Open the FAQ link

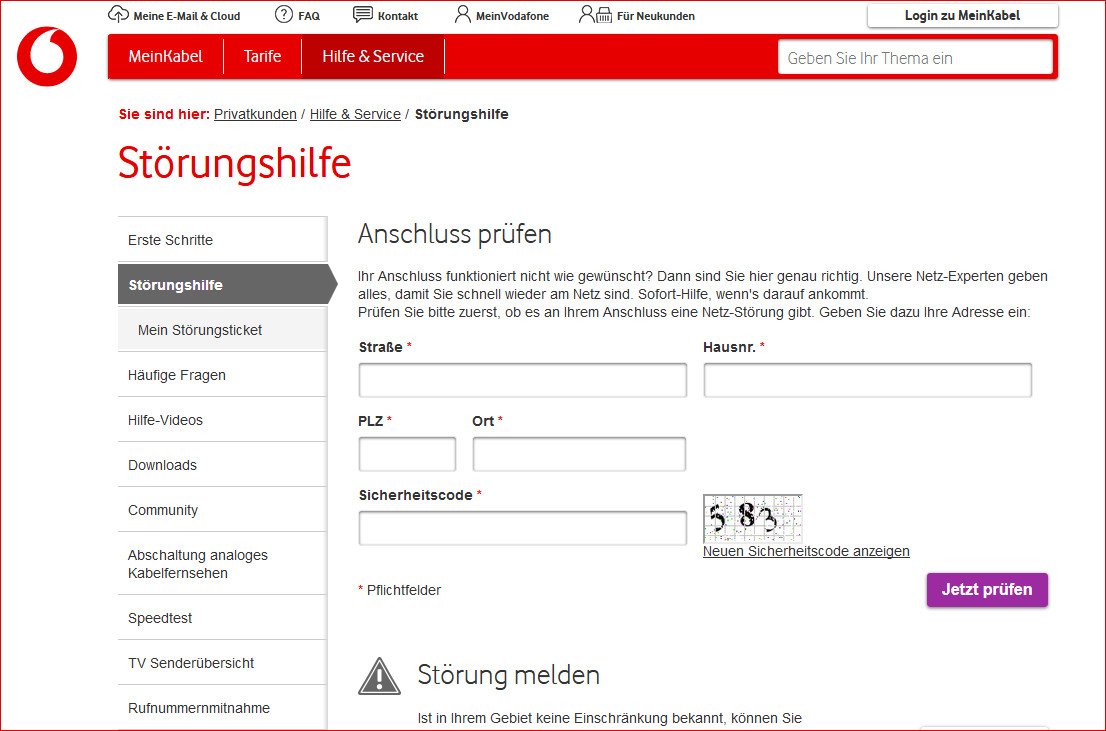click(309, 16)
